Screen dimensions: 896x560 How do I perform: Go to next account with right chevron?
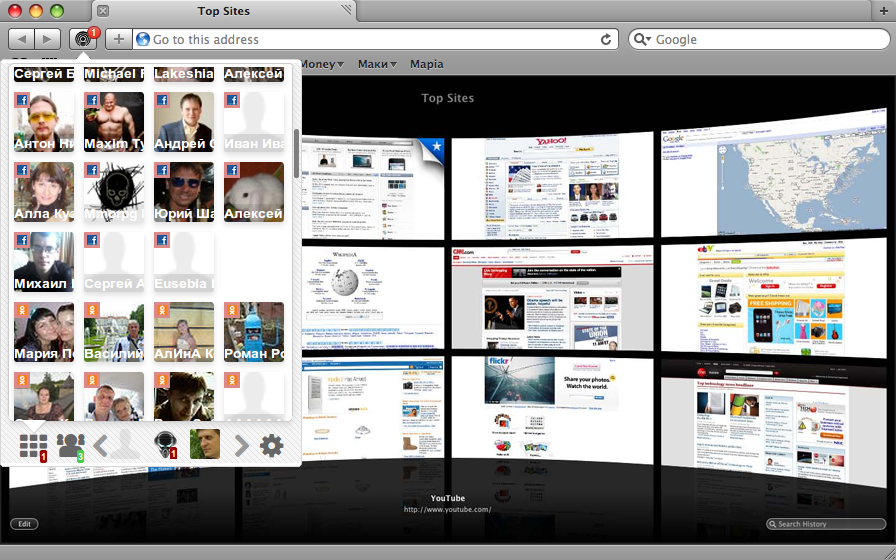[x=241, y=445]
